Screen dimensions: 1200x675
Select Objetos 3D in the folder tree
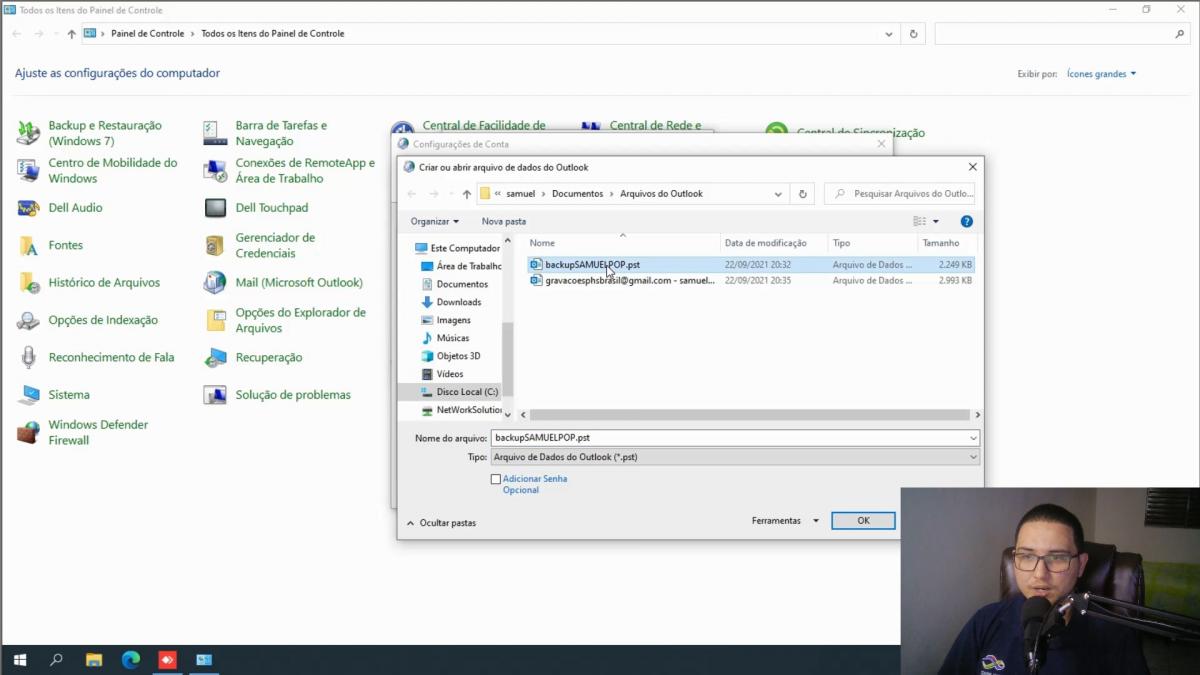click(x=450, y=356)
